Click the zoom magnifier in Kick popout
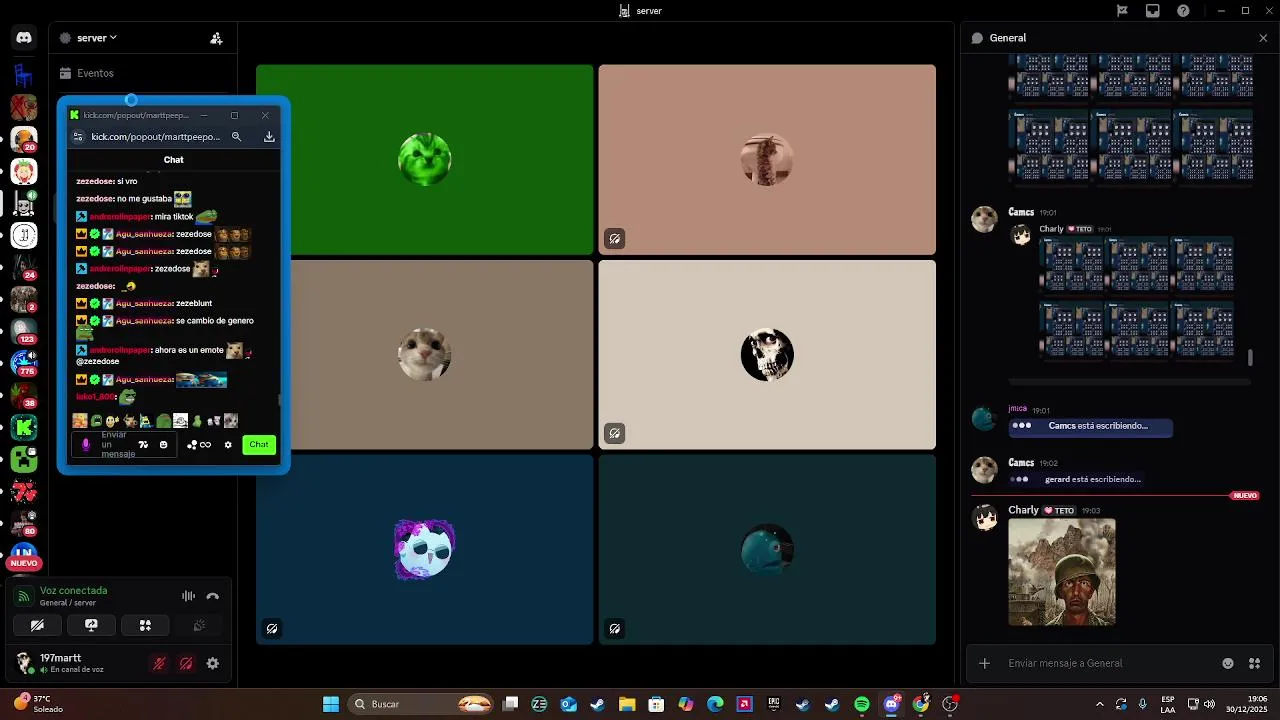The image size is (1280, 720). coord(236,137)
